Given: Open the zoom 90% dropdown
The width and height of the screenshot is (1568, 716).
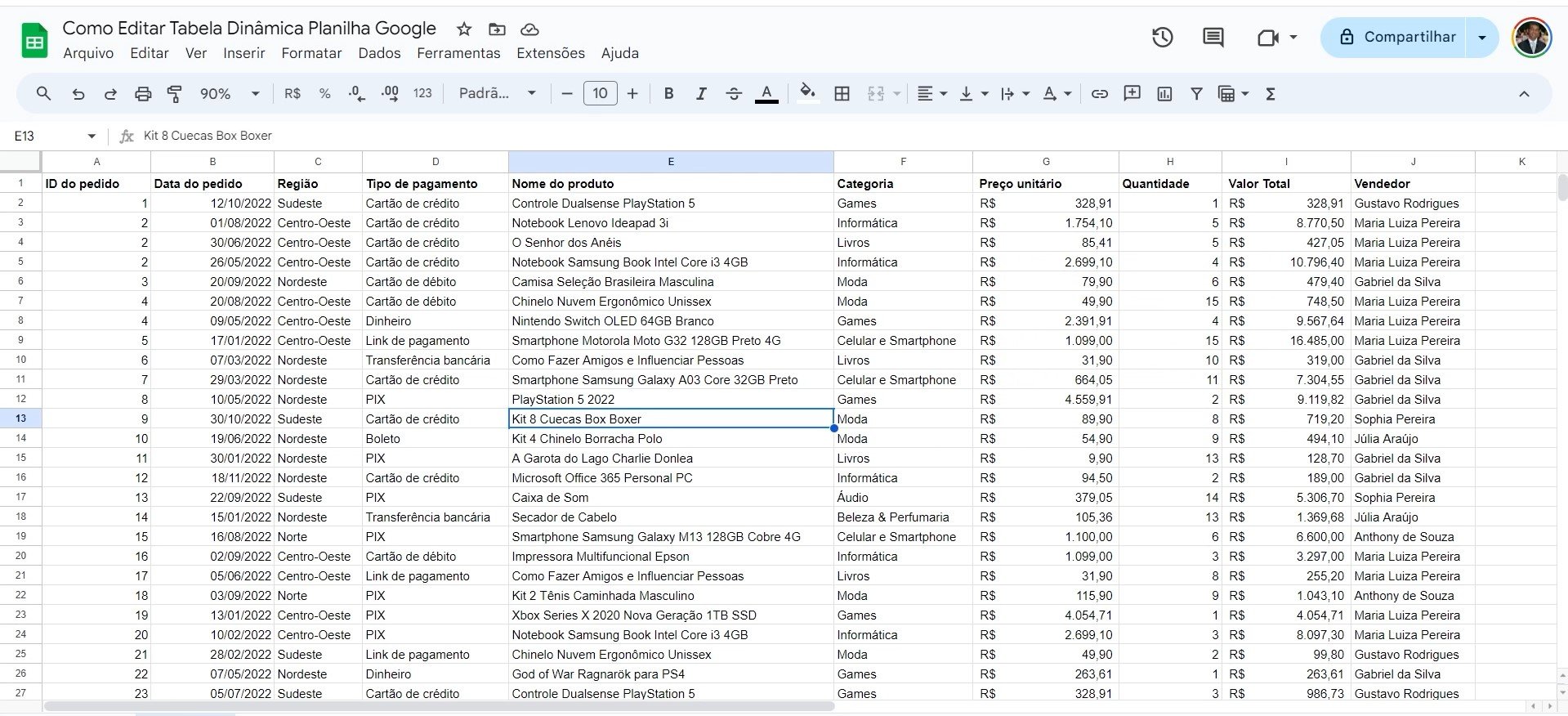Looking at the screenshot, I should click(230, 94).
